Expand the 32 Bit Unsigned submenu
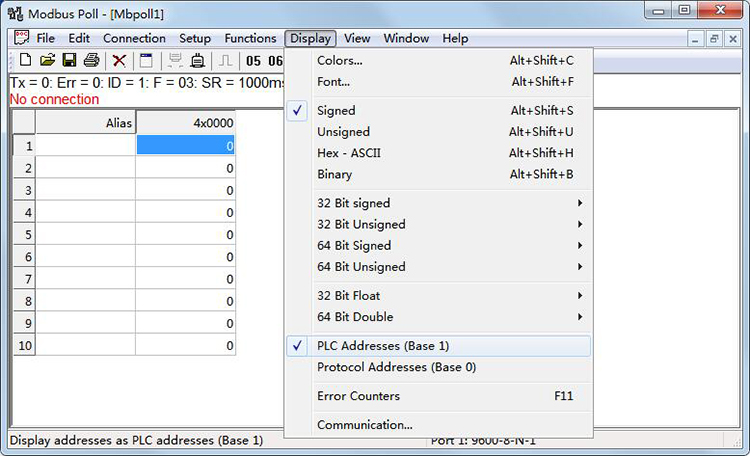The height and width of the screenshot is (456, 750). 439,224
